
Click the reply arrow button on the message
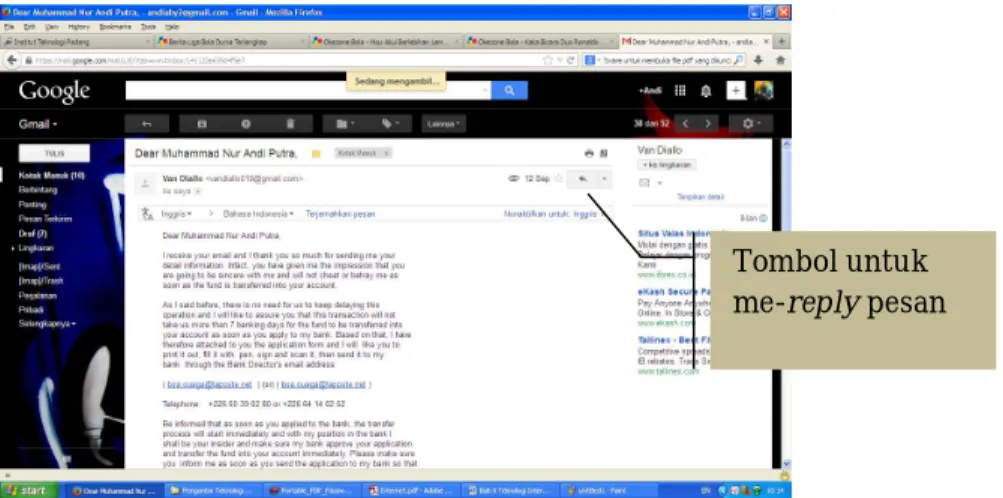pyautogui.click(x=582, y=179)
